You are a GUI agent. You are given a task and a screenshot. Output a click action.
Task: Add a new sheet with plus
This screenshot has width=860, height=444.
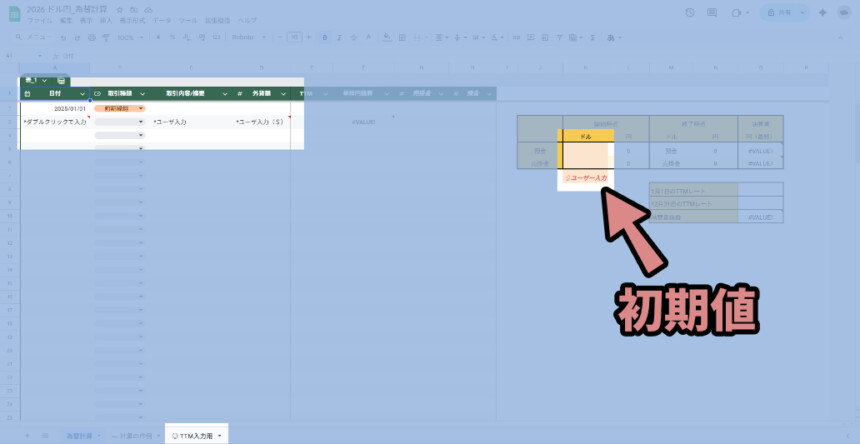pos(26,436)
